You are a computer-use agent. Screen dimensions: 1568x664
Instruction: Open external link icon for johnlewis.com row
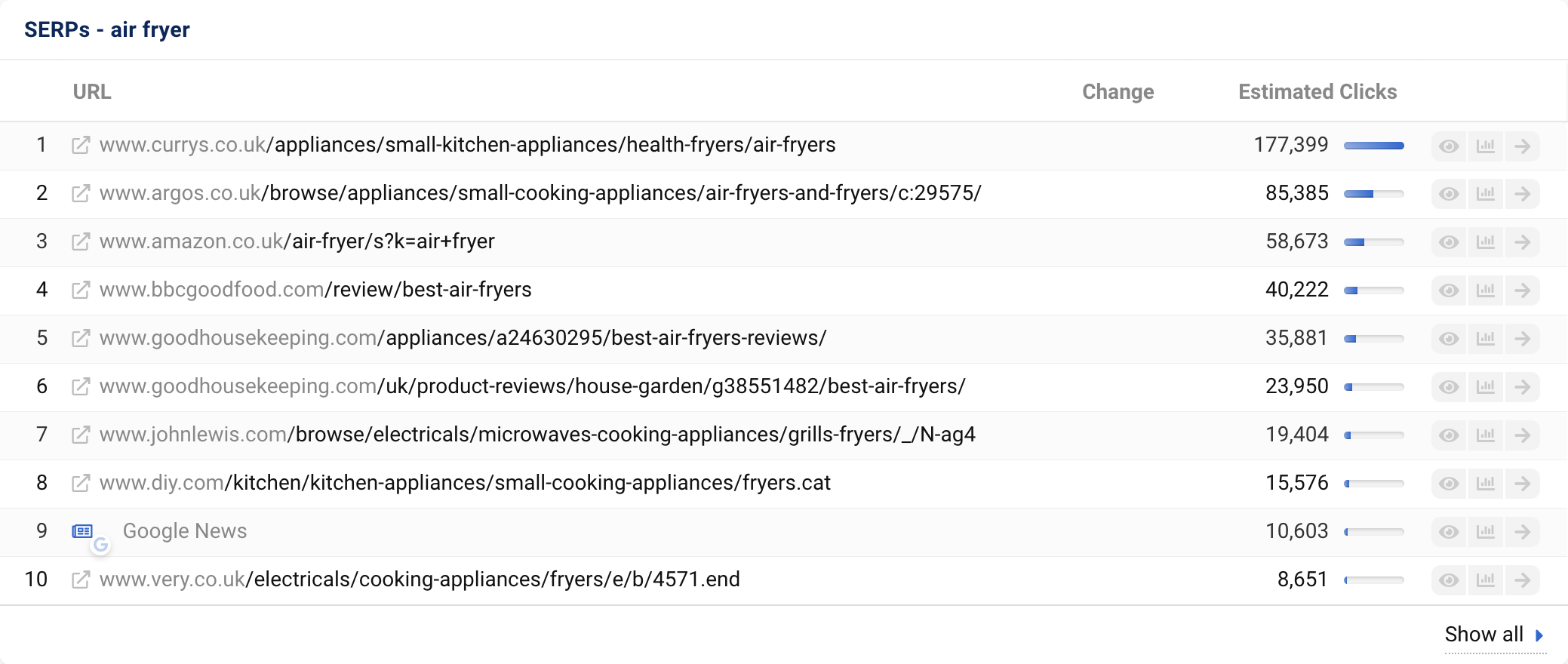point(81,435)
